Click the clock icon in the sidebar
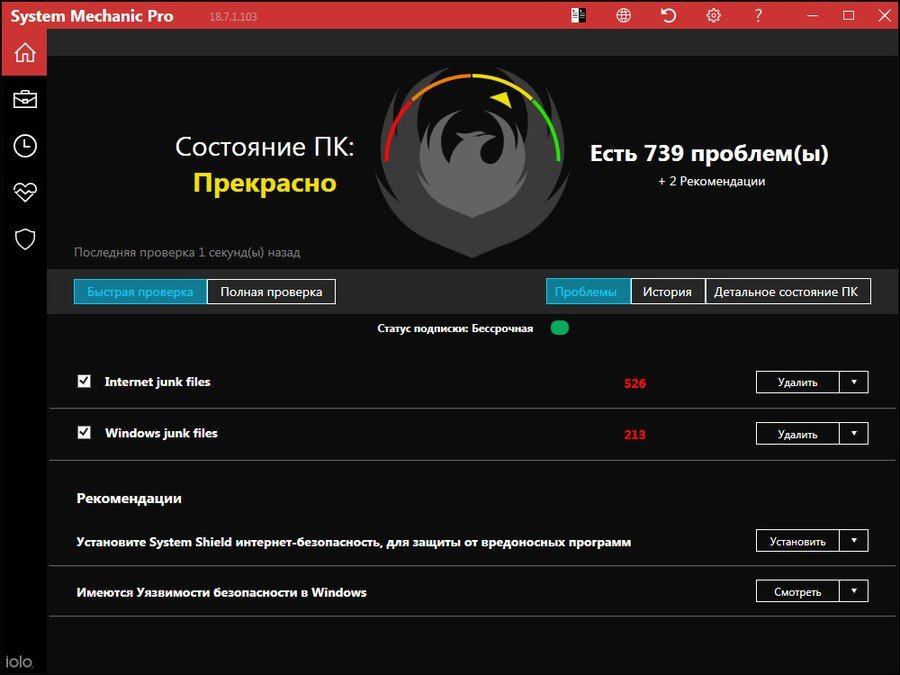The width and height of the screenshot is (900, 675). click(x=24, y=146)
